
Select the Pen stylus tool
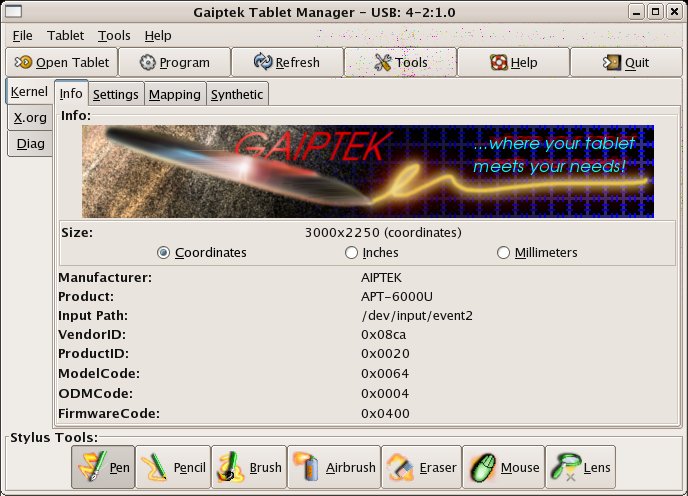tap(103, 467)
